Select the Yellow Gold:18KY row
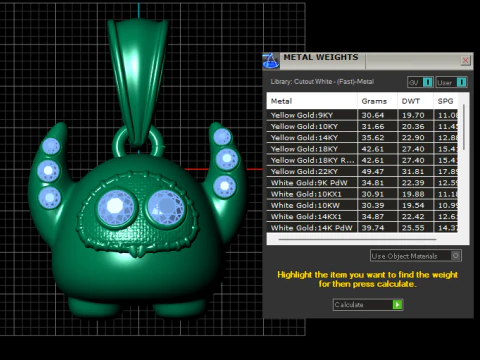Viewport: 480px width, 360px height. [x=362, y=149]
